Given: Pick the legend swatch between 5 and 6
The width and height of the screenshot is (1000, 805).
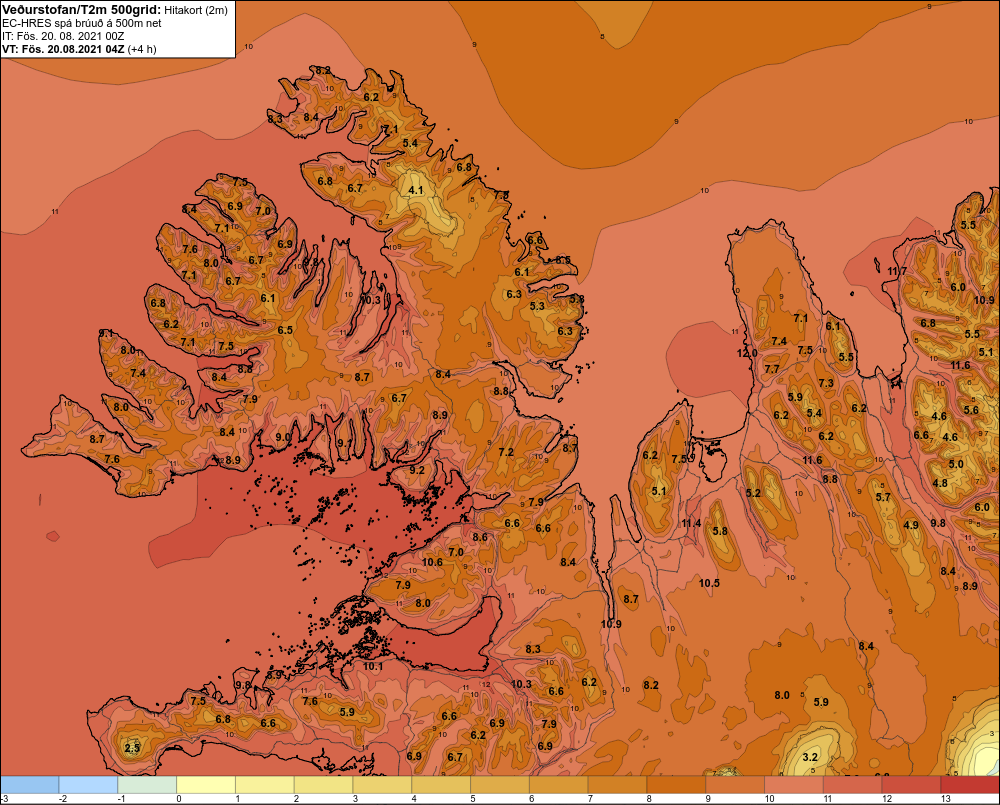Looking at the screenshot, I should pyautogui.click(x=500, y=785).
